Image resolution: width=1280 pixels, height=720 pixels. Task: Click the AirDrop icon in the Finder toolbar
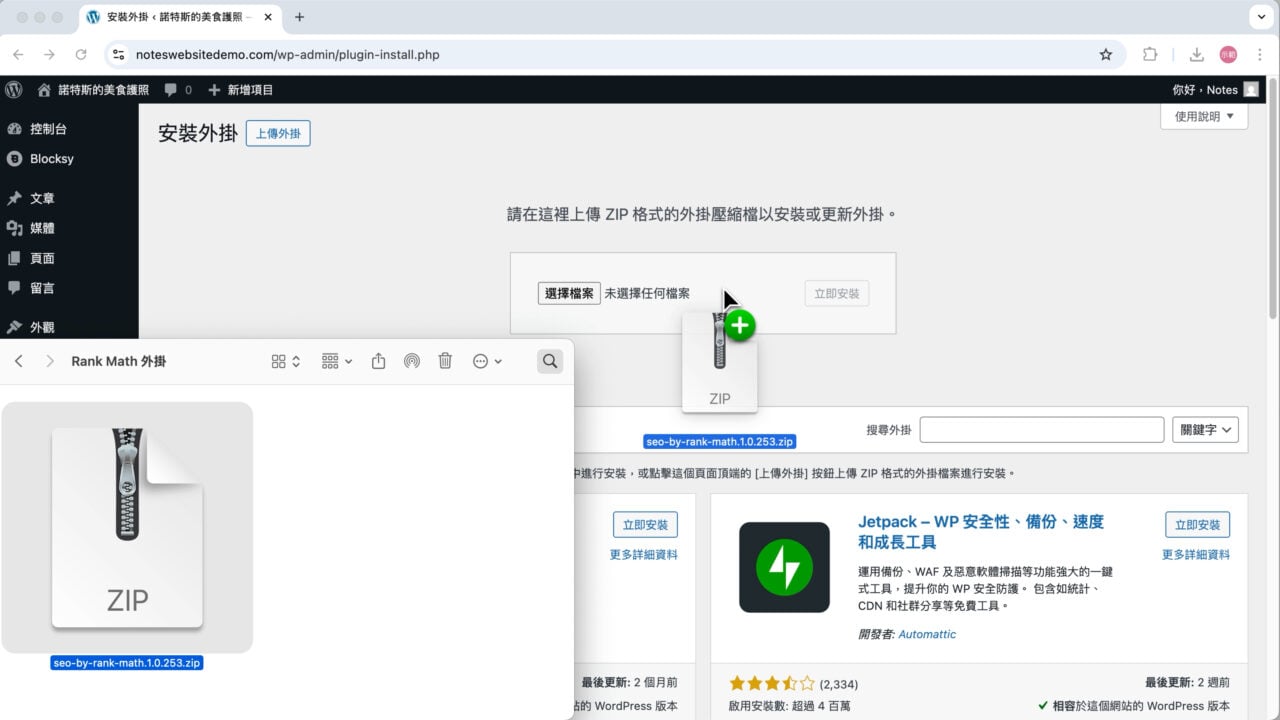pos(412,361)
